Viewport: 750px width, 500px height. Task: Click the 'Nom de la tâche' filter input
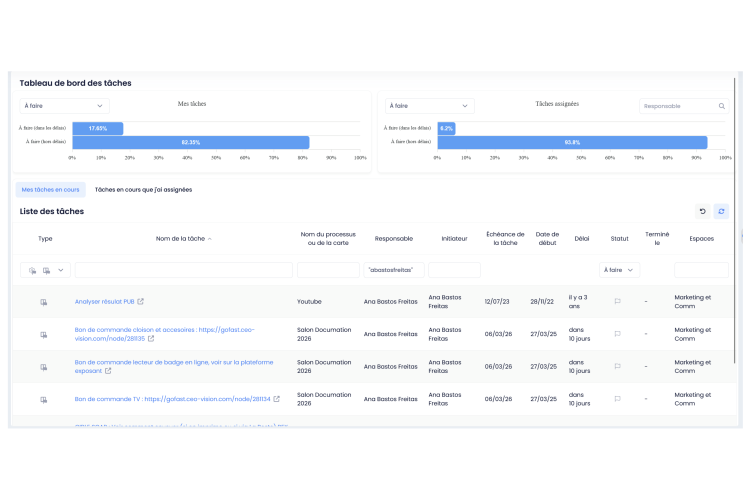point(183,270)
